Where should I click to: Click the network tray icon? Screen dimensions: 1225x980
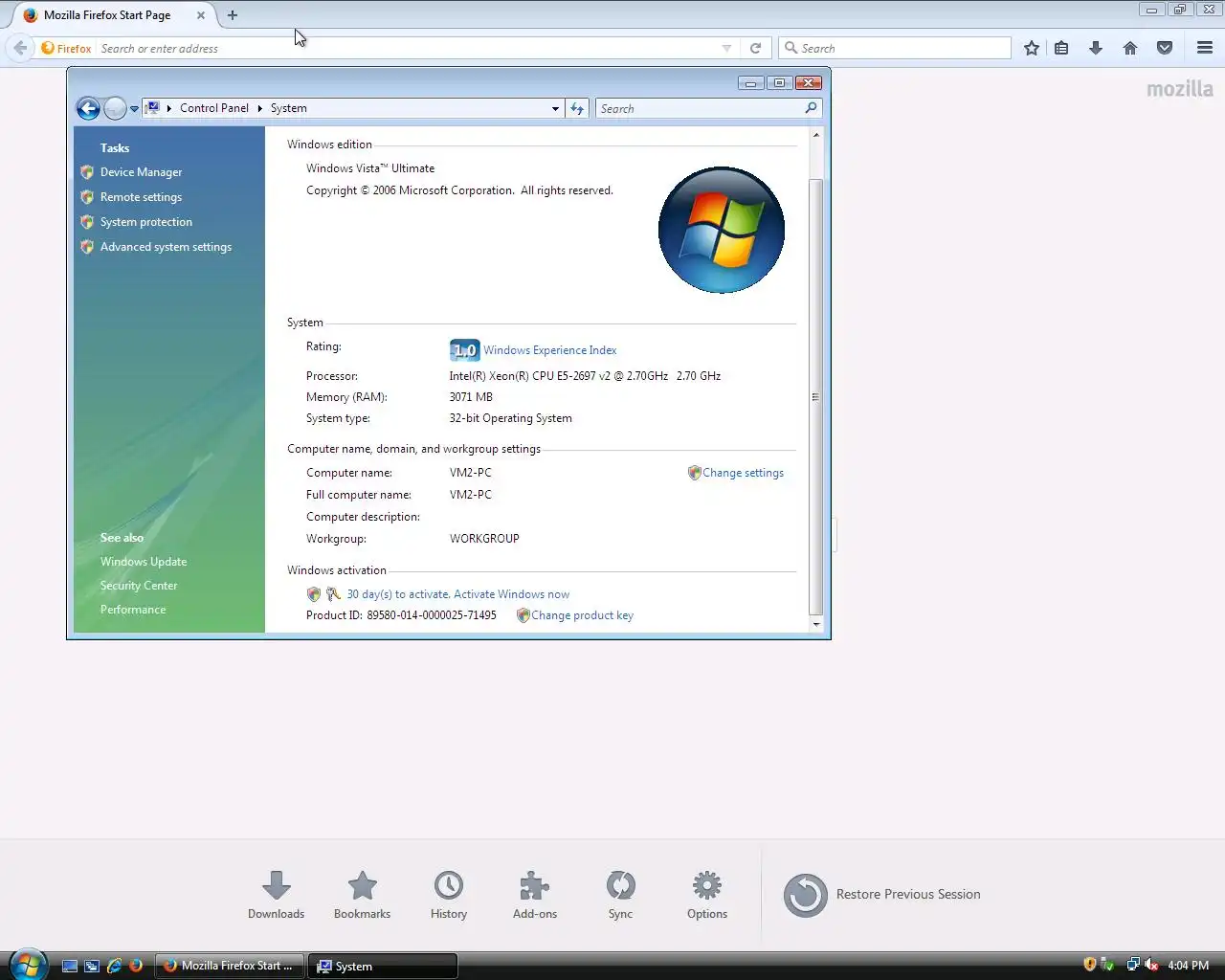(x=1133, y=965)
